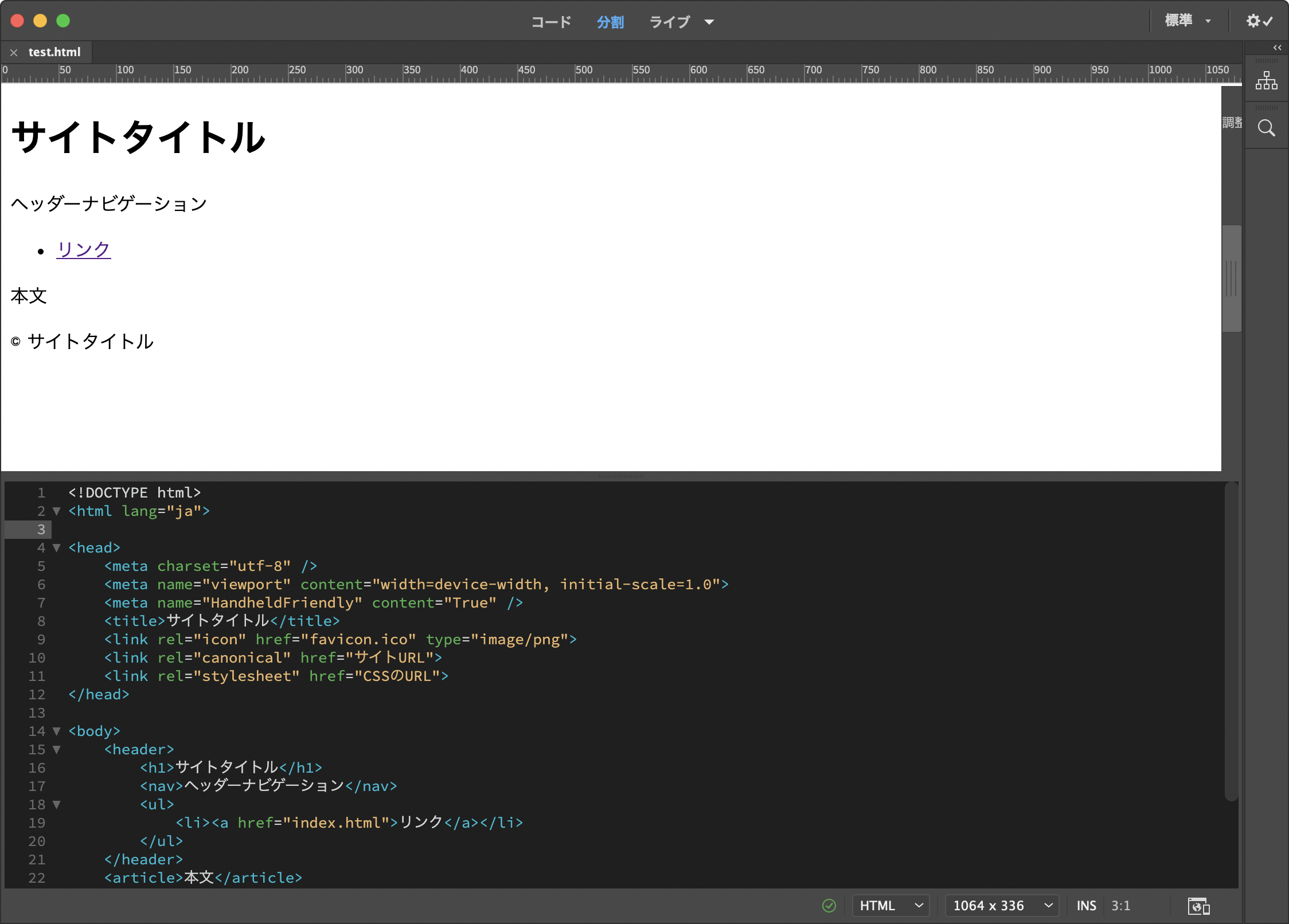Screen dimensions: 1289x924
Task: Click the green linting status check icon
Action: [829, 906]
